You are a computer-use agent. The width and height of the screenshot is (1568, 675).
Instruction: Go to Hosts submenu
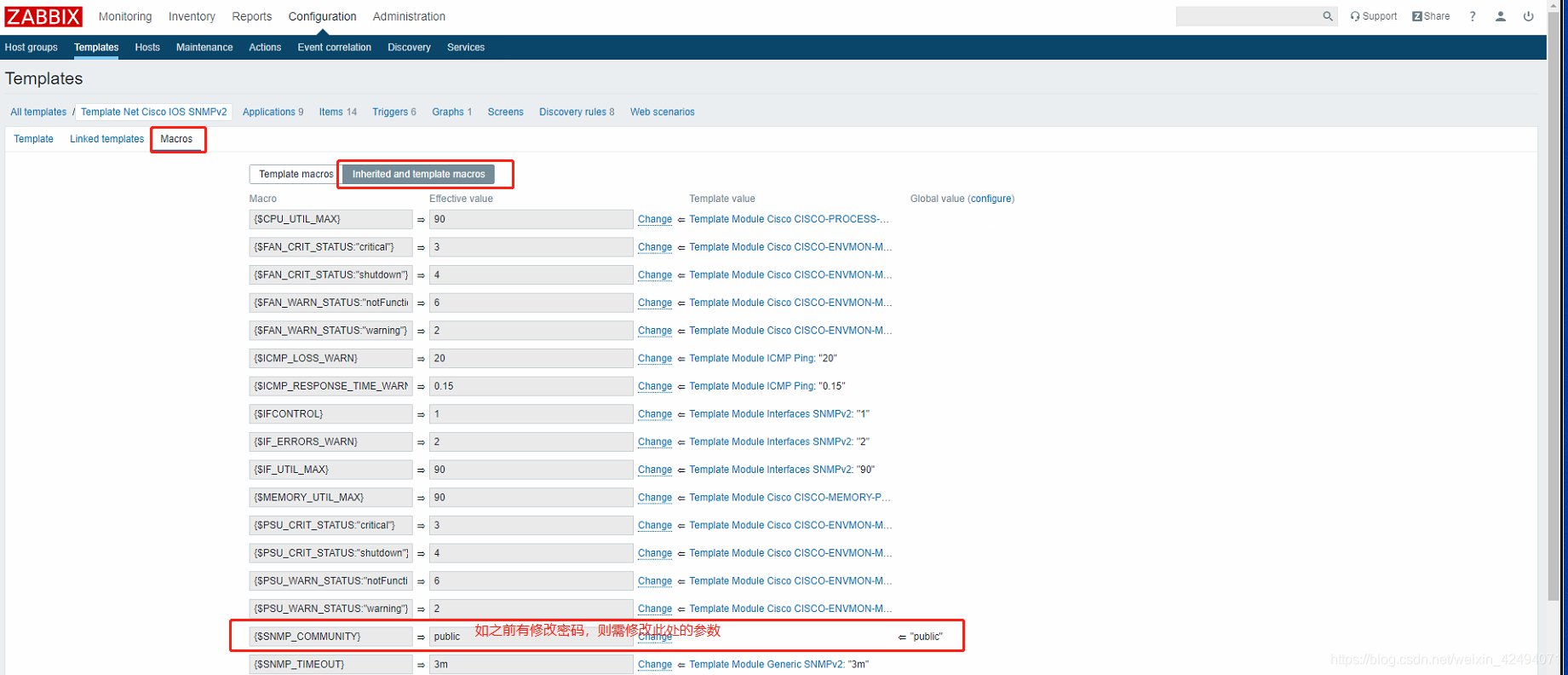click(x=147, y=48)
